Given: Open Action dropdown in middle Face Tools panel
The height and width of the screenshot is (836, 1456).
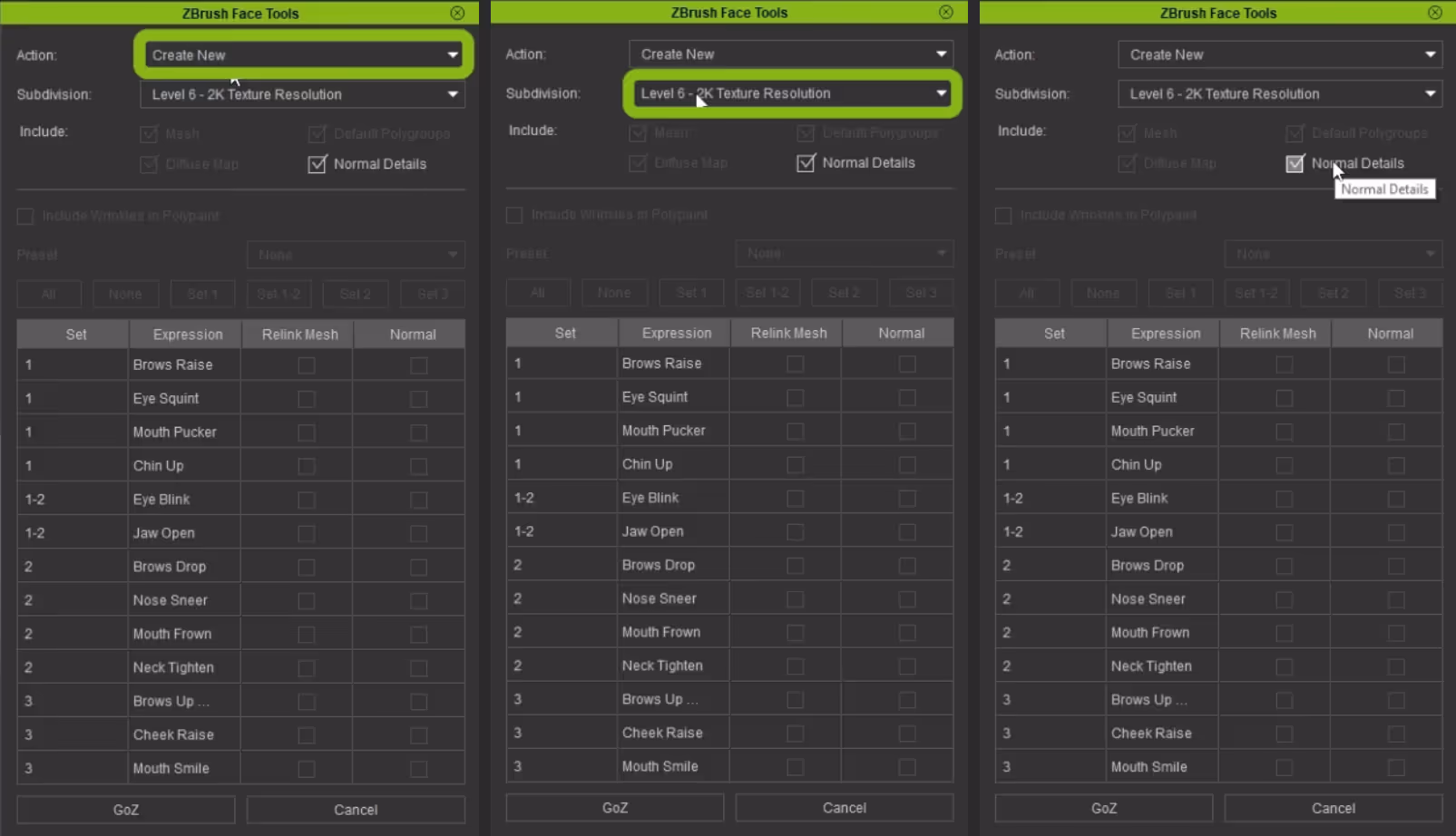Looking at the screenshot, I should coord(791,53).
